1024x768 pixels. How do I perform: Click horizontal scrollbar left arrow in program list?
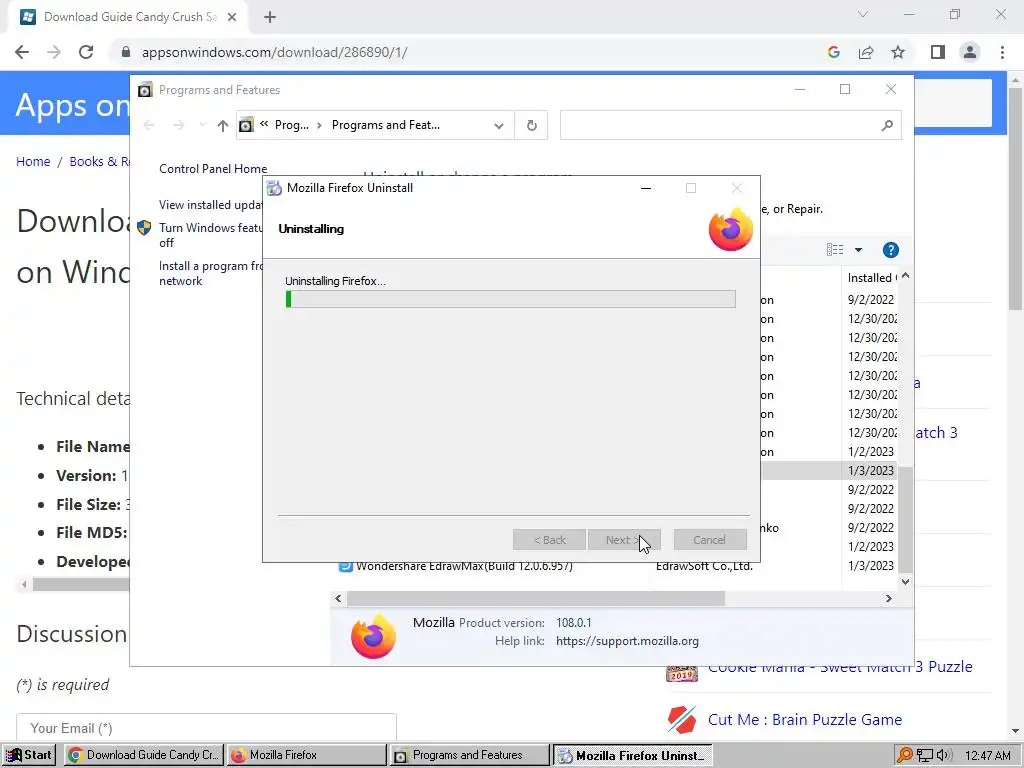(x=338, y=598)
